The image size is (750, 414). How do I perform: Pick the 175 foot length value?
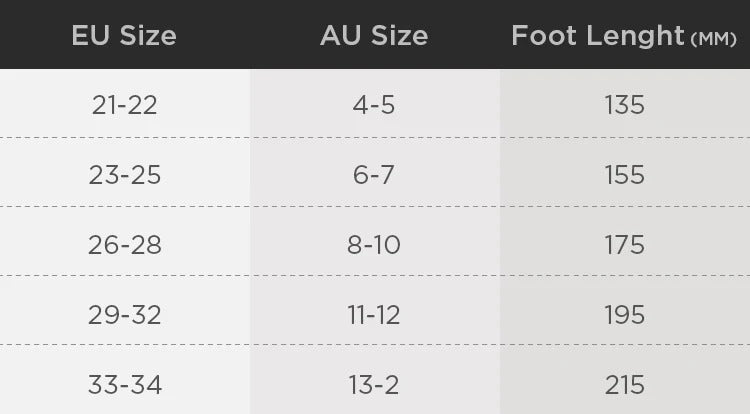click(624, 245)
